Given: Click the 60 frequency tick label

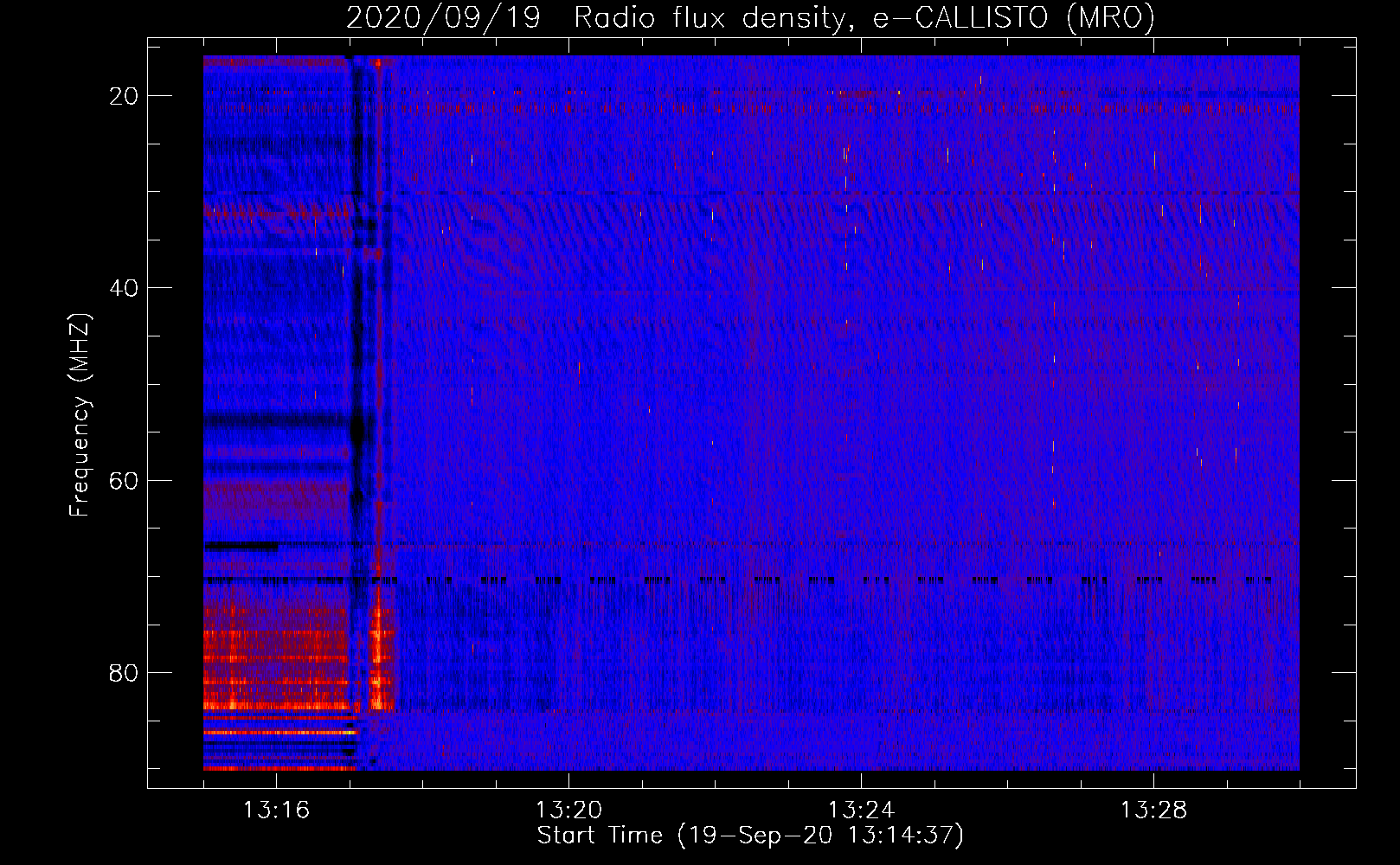Looking at the screenshot, I should (124, 480).
